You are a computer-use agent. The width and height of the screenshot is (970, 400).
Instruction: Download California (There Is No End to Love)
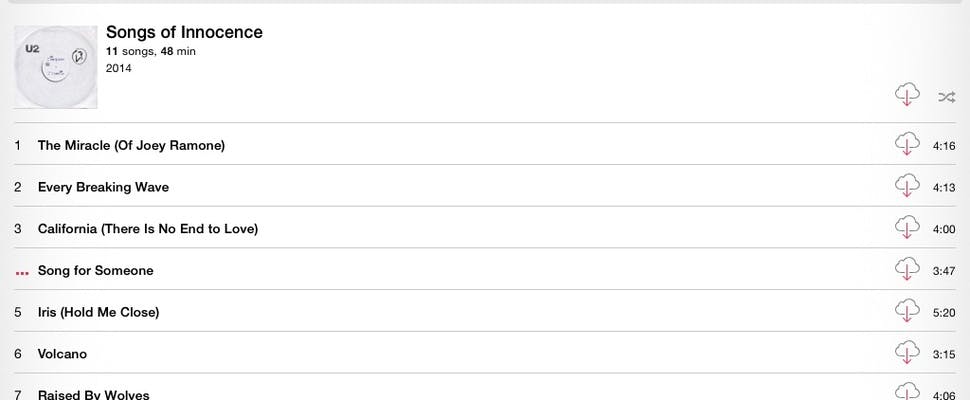point(907,228)
